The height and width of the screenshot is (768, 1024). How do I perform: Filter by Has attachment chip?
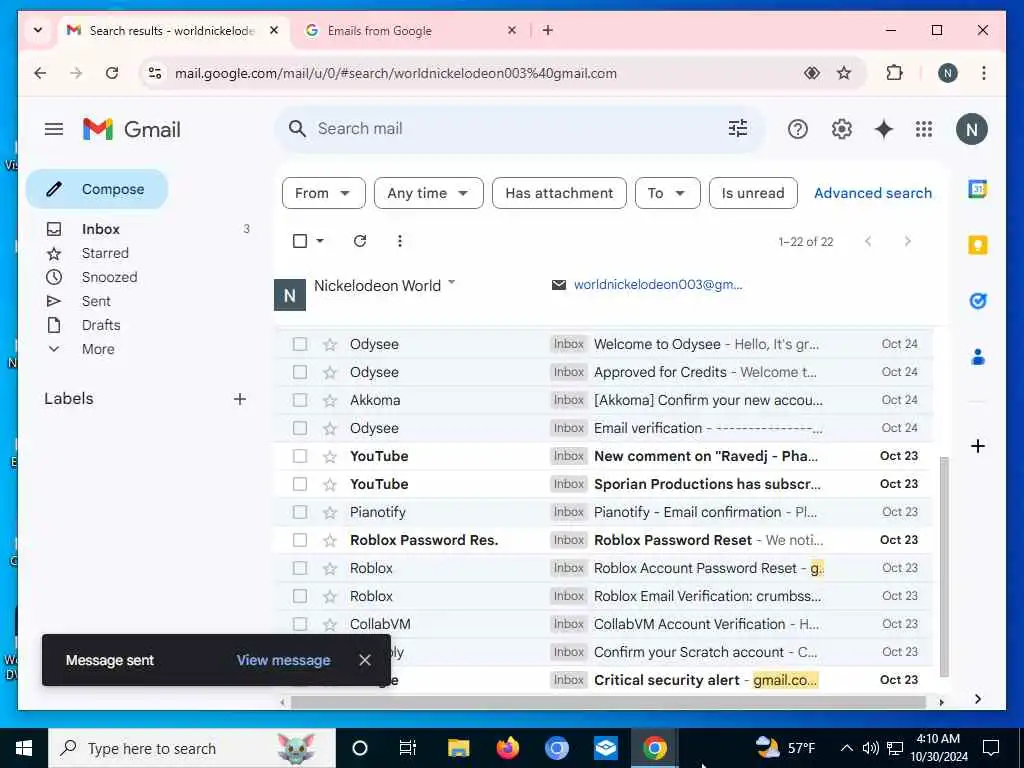pos(559,193)
